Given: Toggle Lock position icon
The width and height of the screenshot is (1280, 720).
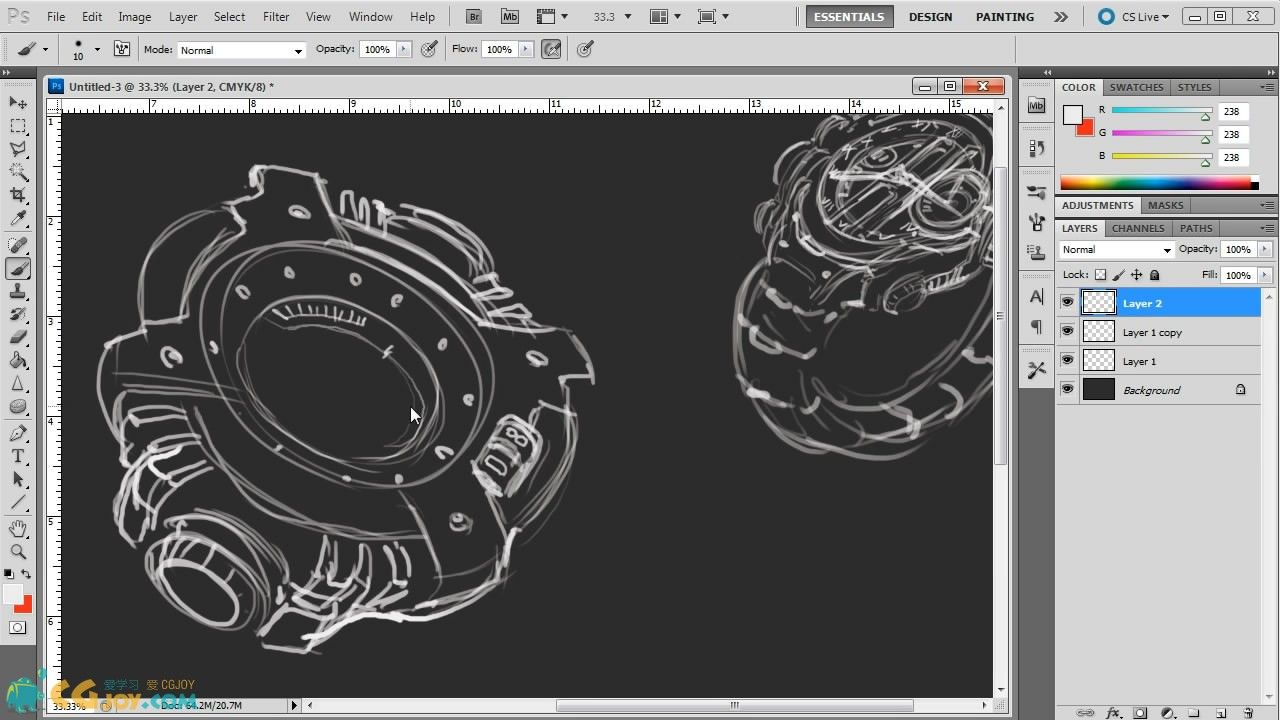Looking at the screenshot, I should pyautogui.click(x=1136, y=275).
